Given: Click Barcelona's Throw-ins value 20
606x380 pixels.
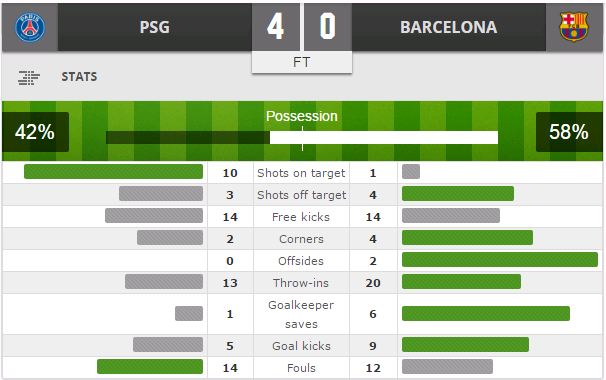Looking at the screenshot, I should pos(373,283).
